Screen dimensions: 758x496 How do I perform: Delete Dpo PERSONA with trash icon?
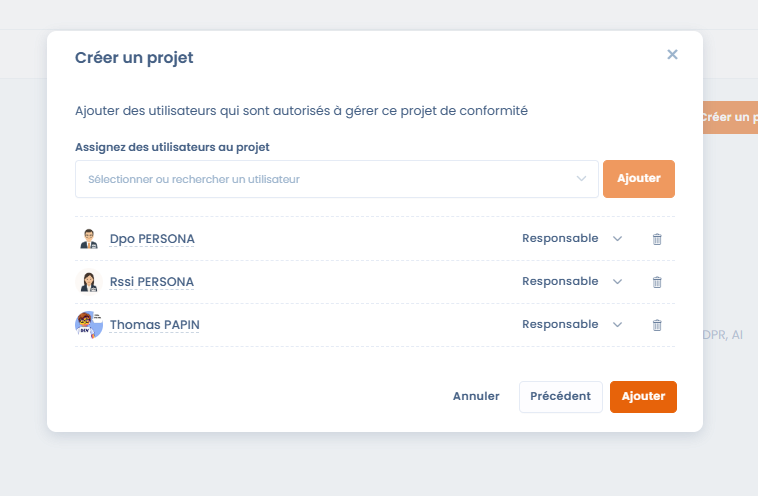pyautogui.click(x=657, y=239)
